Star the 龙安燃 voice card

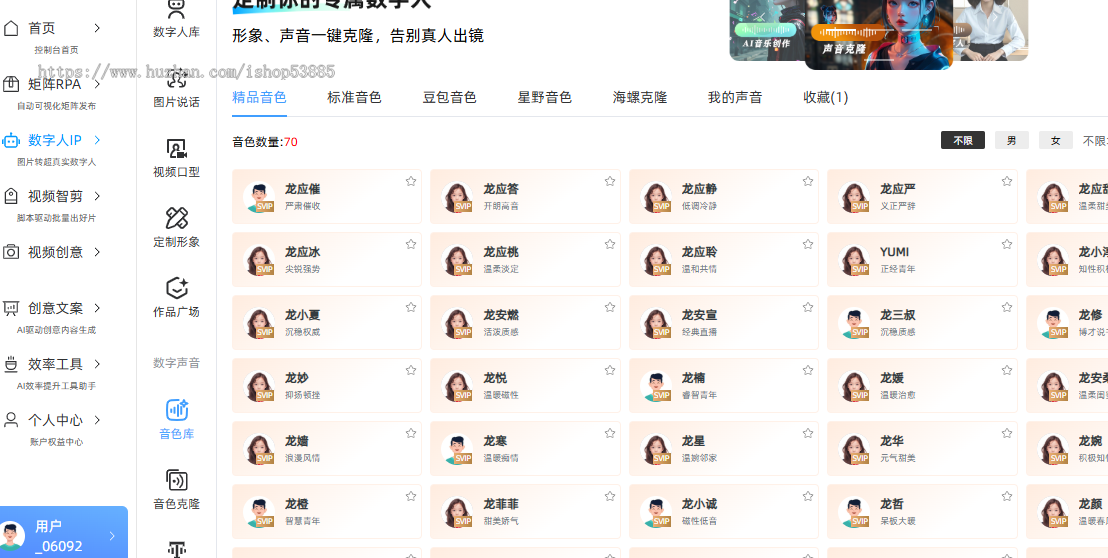[610, 307]
